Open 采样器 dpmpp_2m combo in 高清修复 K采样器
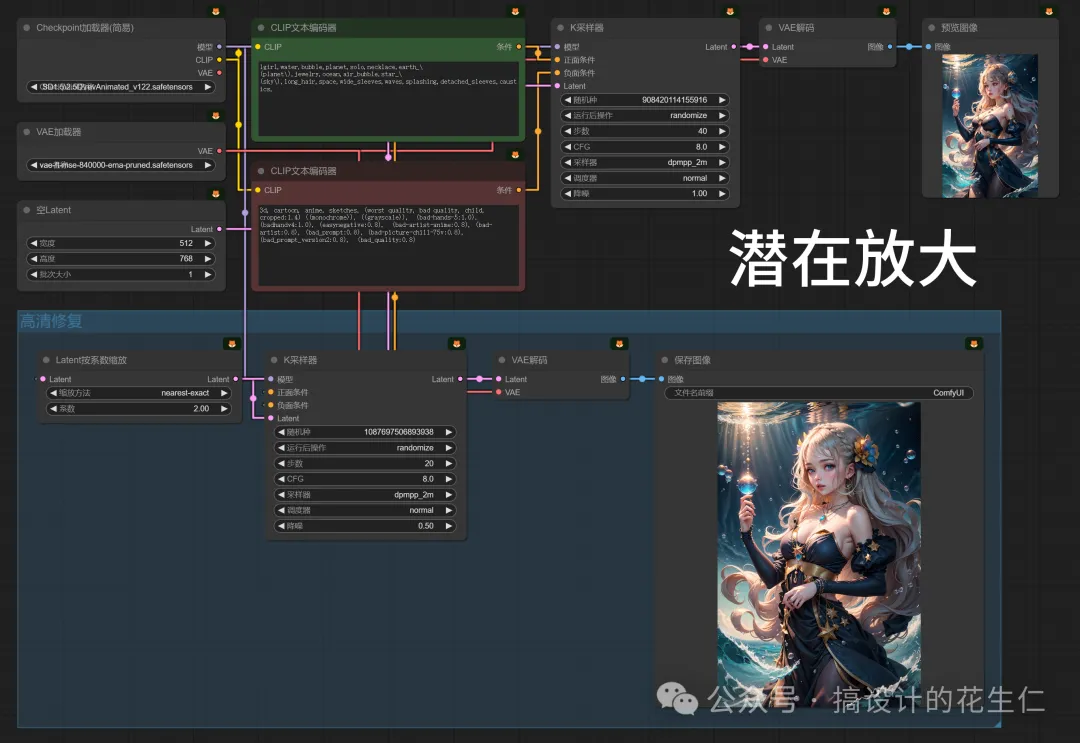 [365, 494]
